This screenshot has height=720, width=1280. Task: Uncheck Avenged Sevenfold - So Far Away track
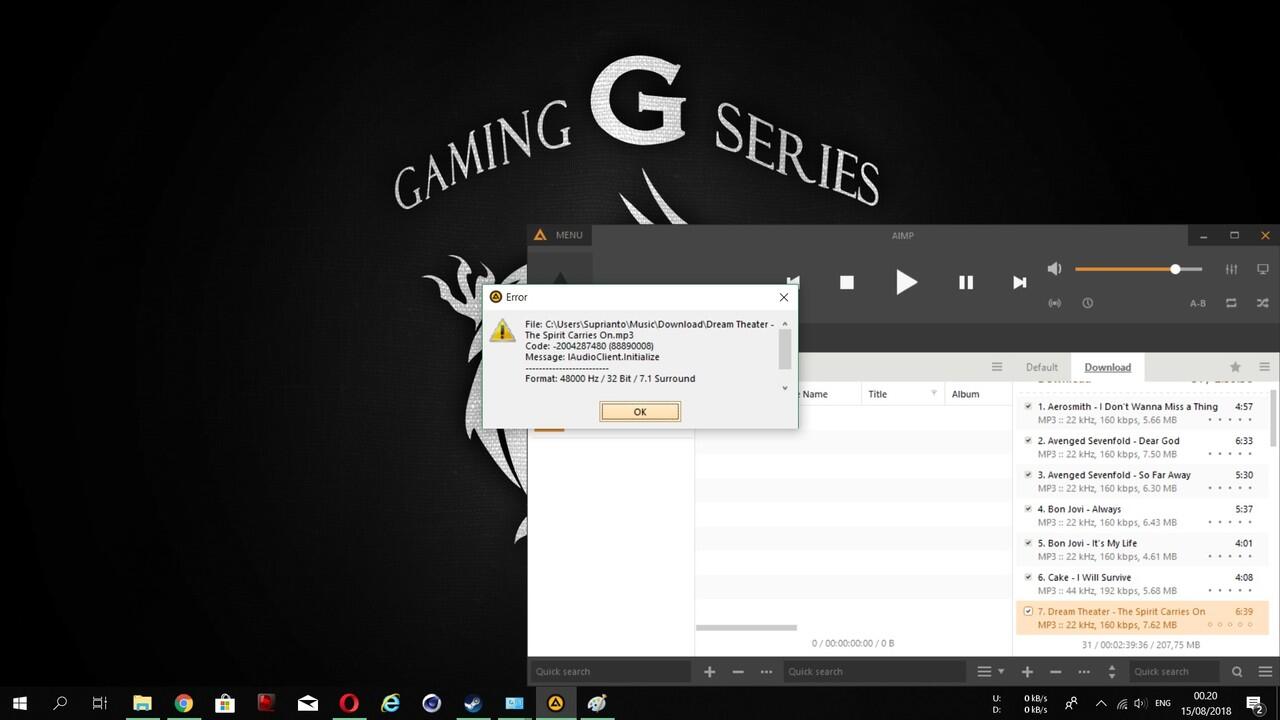tap(1028, 475)
